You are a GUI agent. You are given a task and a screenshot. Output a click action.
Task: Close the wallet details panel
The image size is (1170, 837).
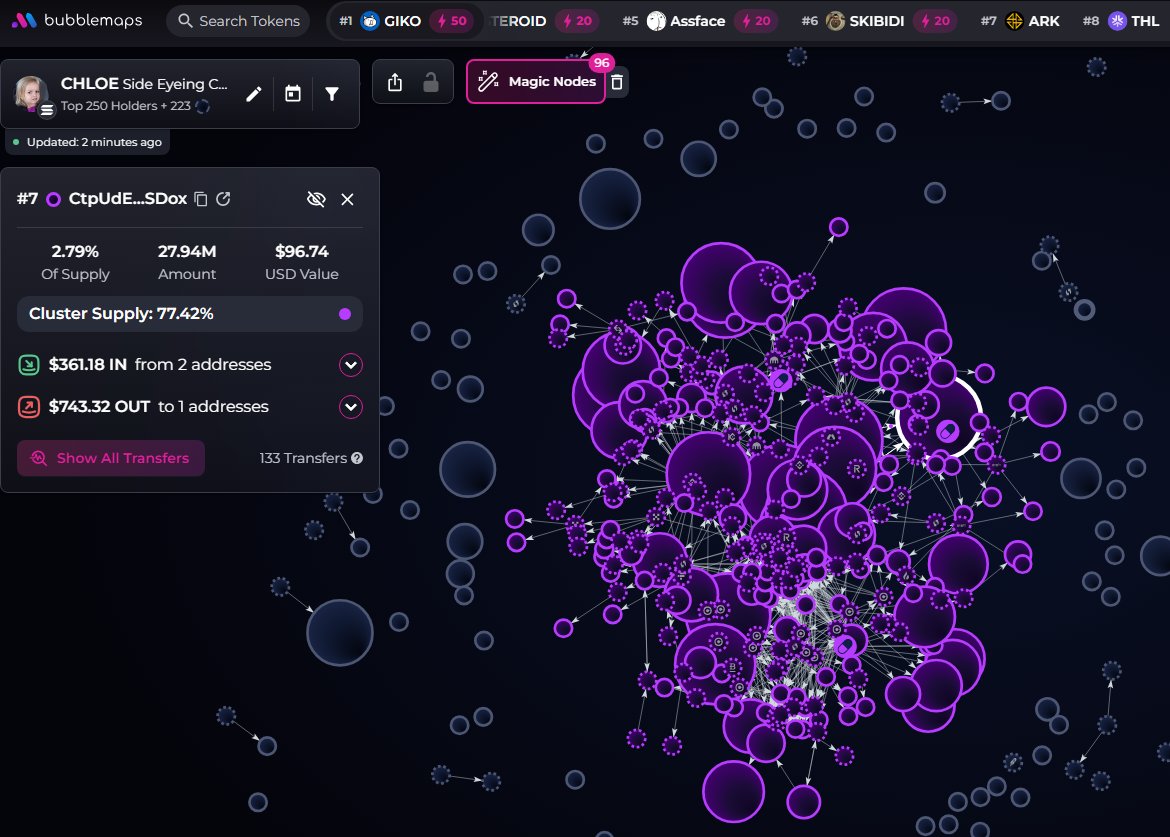coord(347,199)
